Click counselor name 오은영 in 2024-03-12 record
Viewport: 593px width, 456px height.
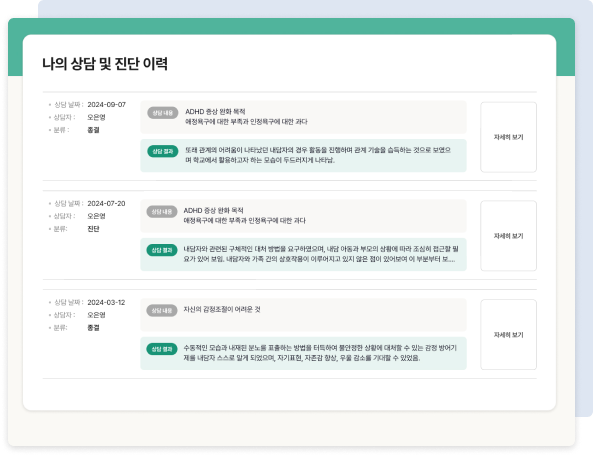pos(96,315)
